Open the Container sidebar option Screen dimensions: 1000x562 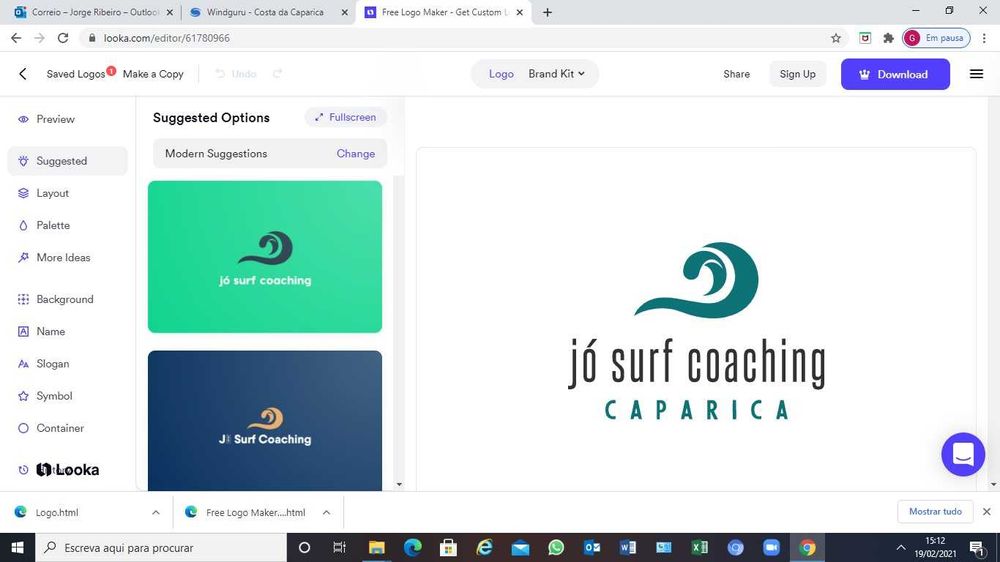[51, 428]
